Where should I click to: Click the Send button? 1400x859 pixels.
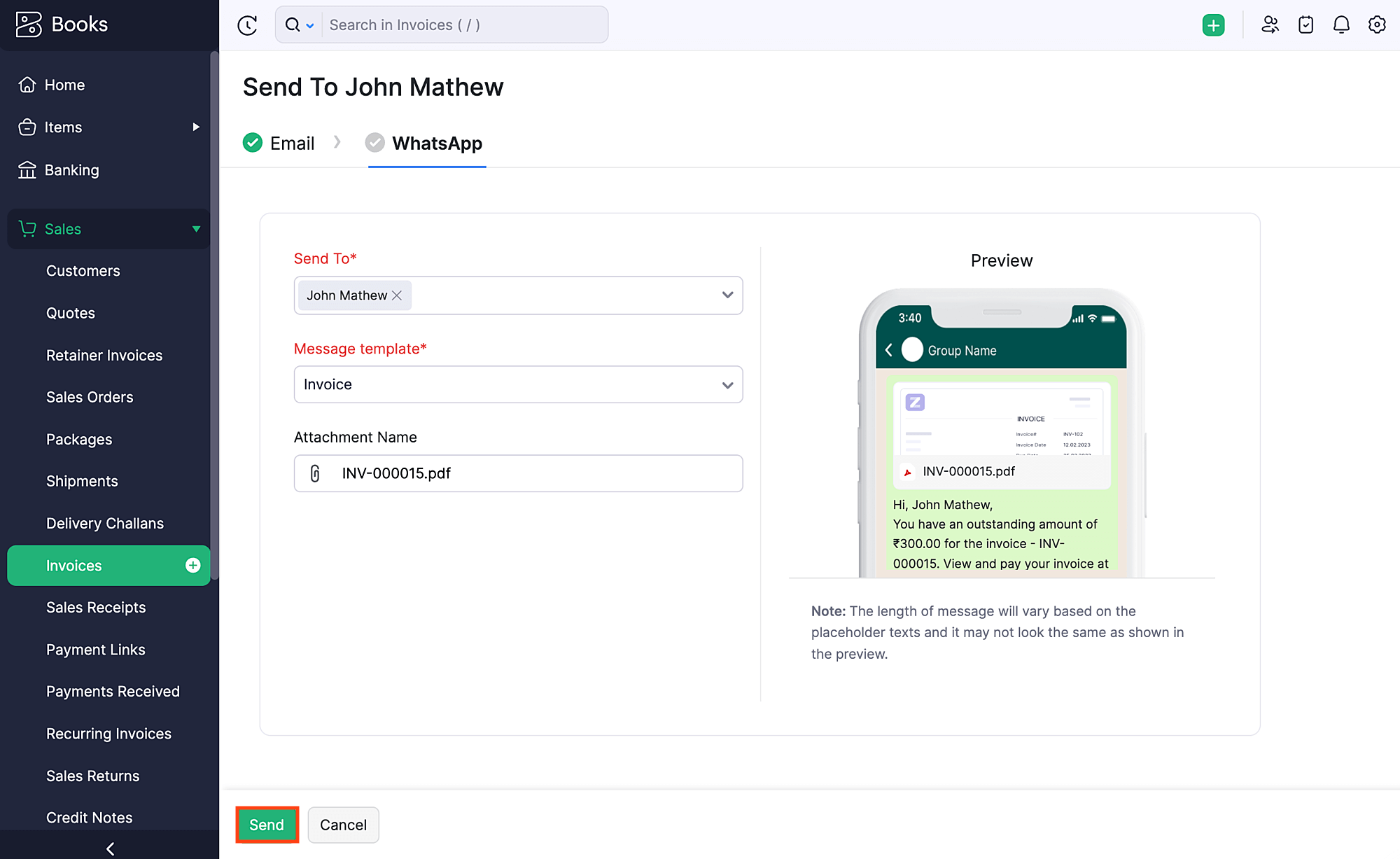267,825
